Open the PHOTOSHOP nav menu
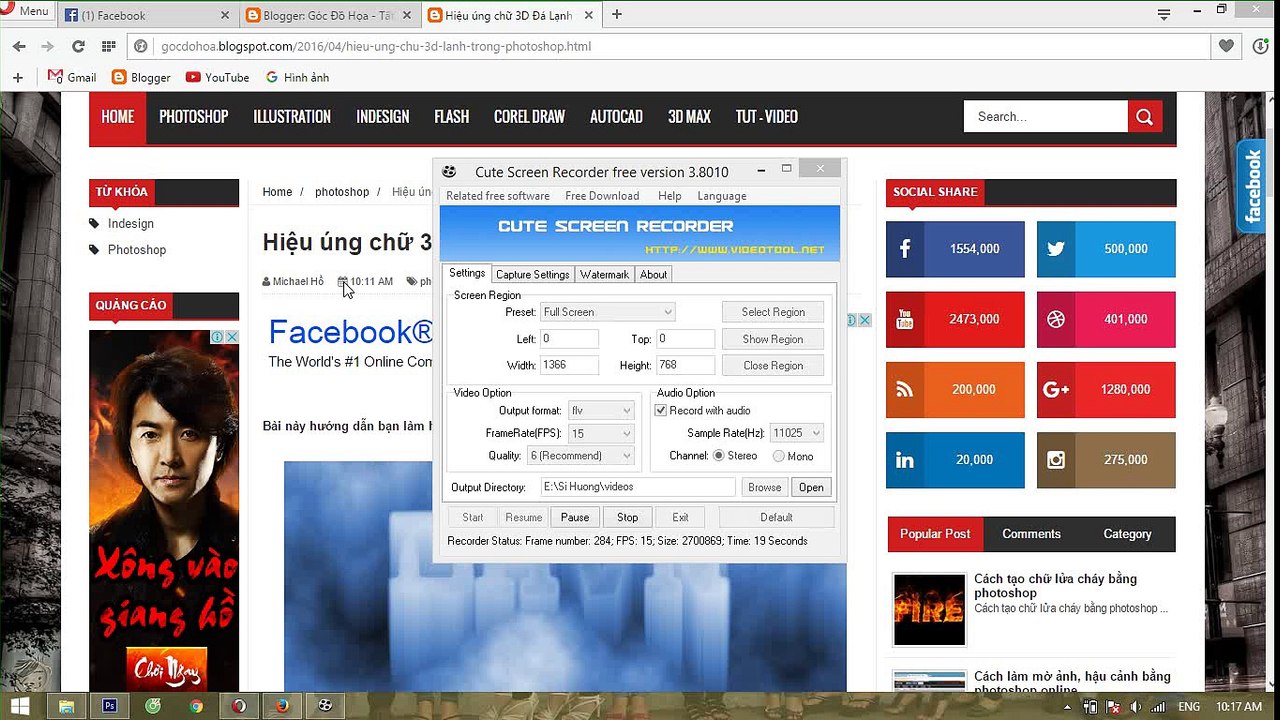This screenshot has width=1280, height=720. coord(194,117)
